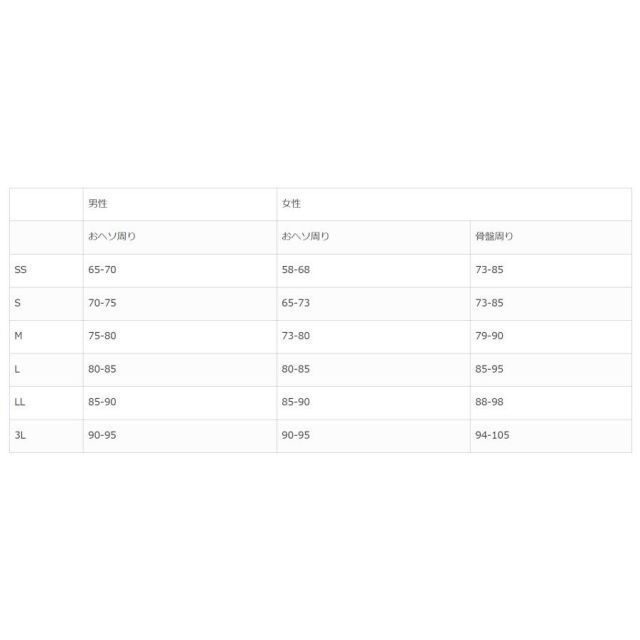Click the 79-90 pelvis value in M row
This screenshot has height=640, width=640.
coord(490,336)
